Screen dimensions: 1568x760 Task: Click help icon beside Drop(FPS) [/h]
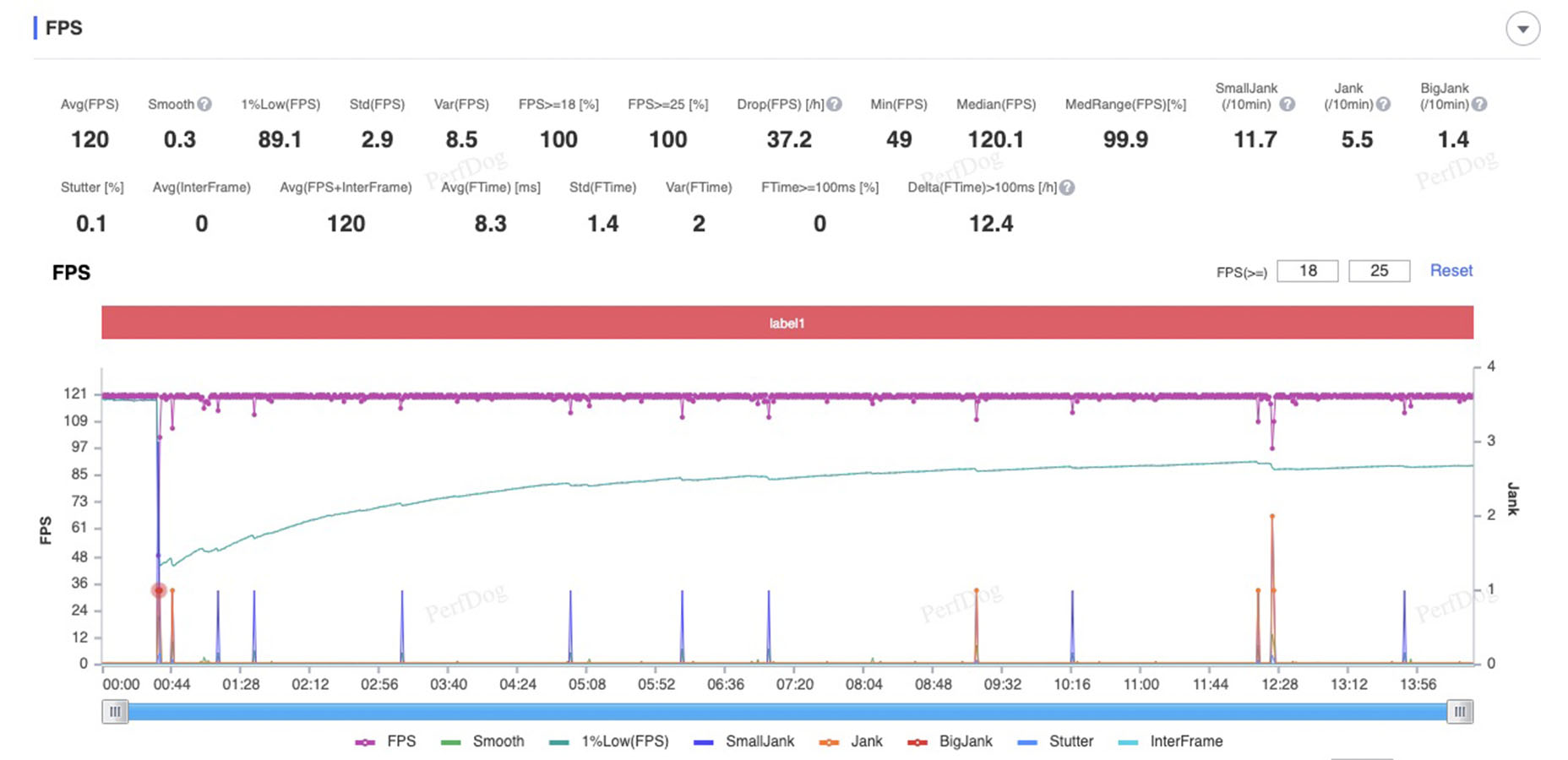point(834,104)
